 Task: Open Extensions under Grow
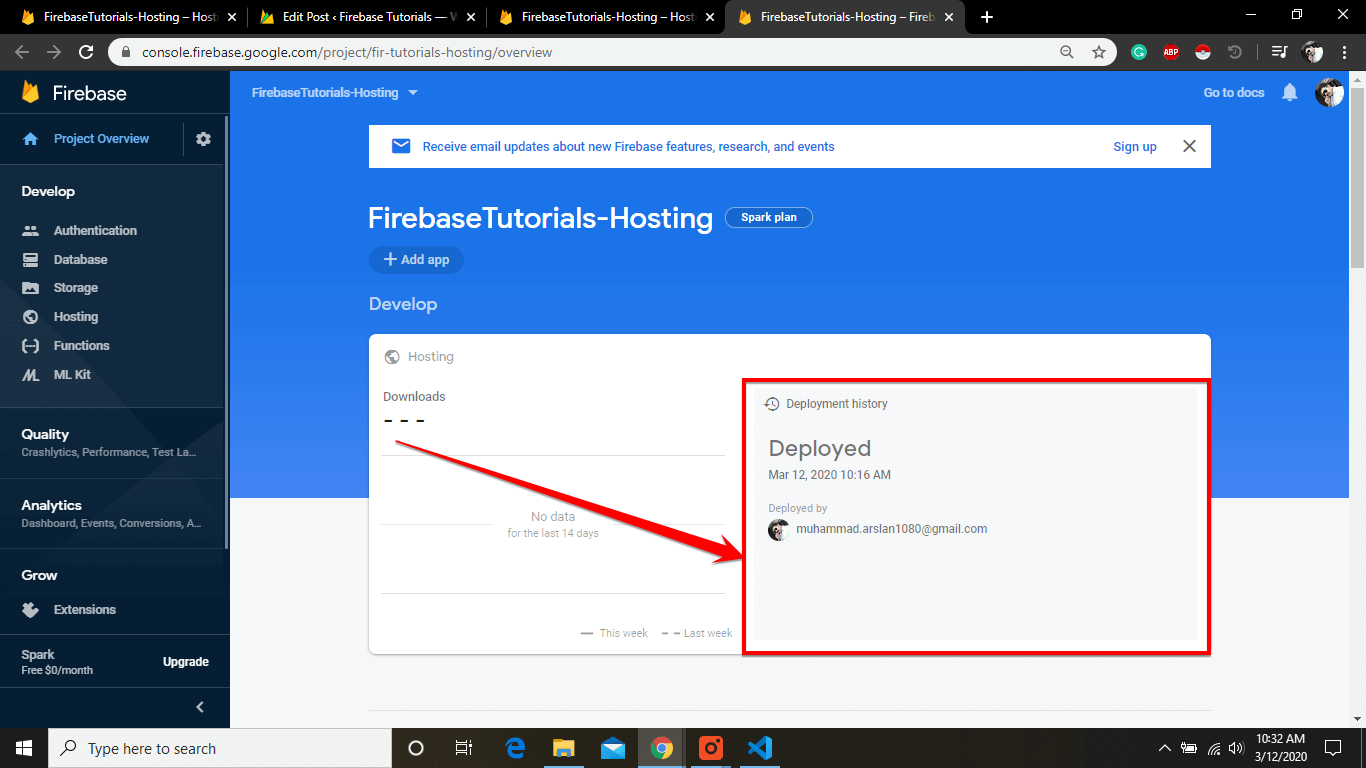pos(85,610)
